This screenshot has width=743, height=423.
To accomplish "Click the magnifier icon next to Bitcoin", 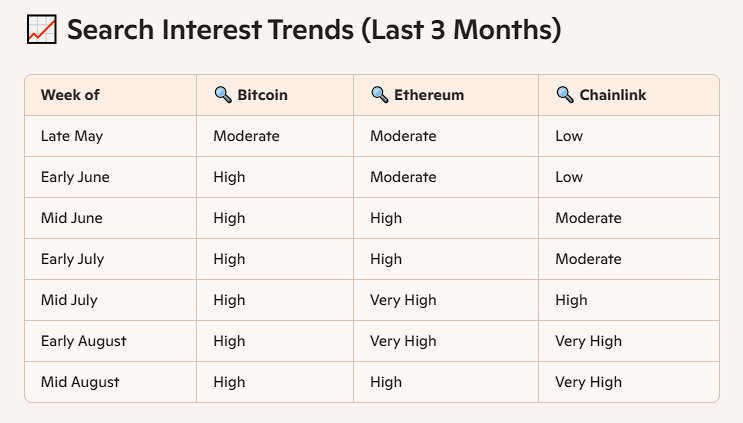I will [223, 95].
